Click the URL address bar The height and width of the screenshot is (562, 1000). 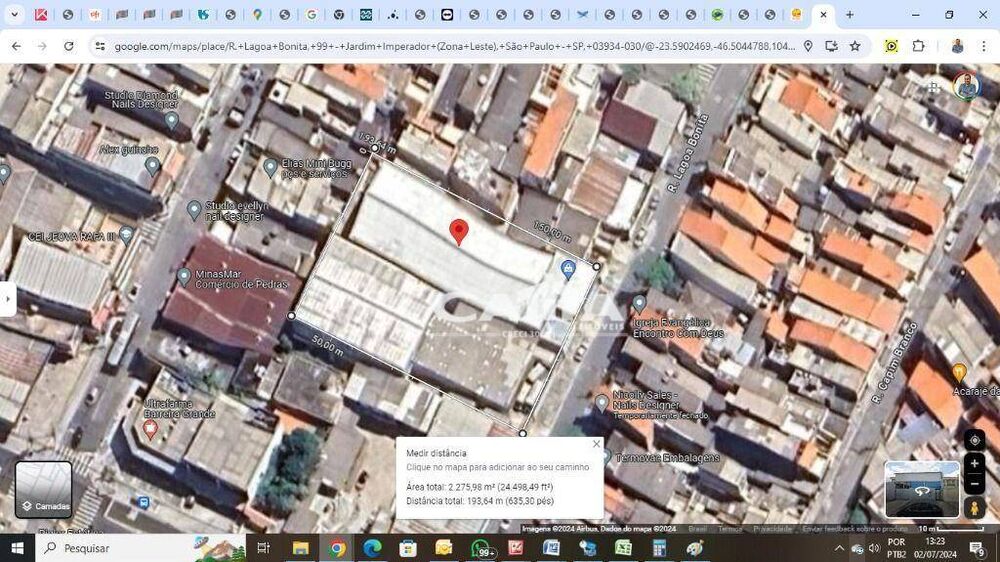click(454, 46)
